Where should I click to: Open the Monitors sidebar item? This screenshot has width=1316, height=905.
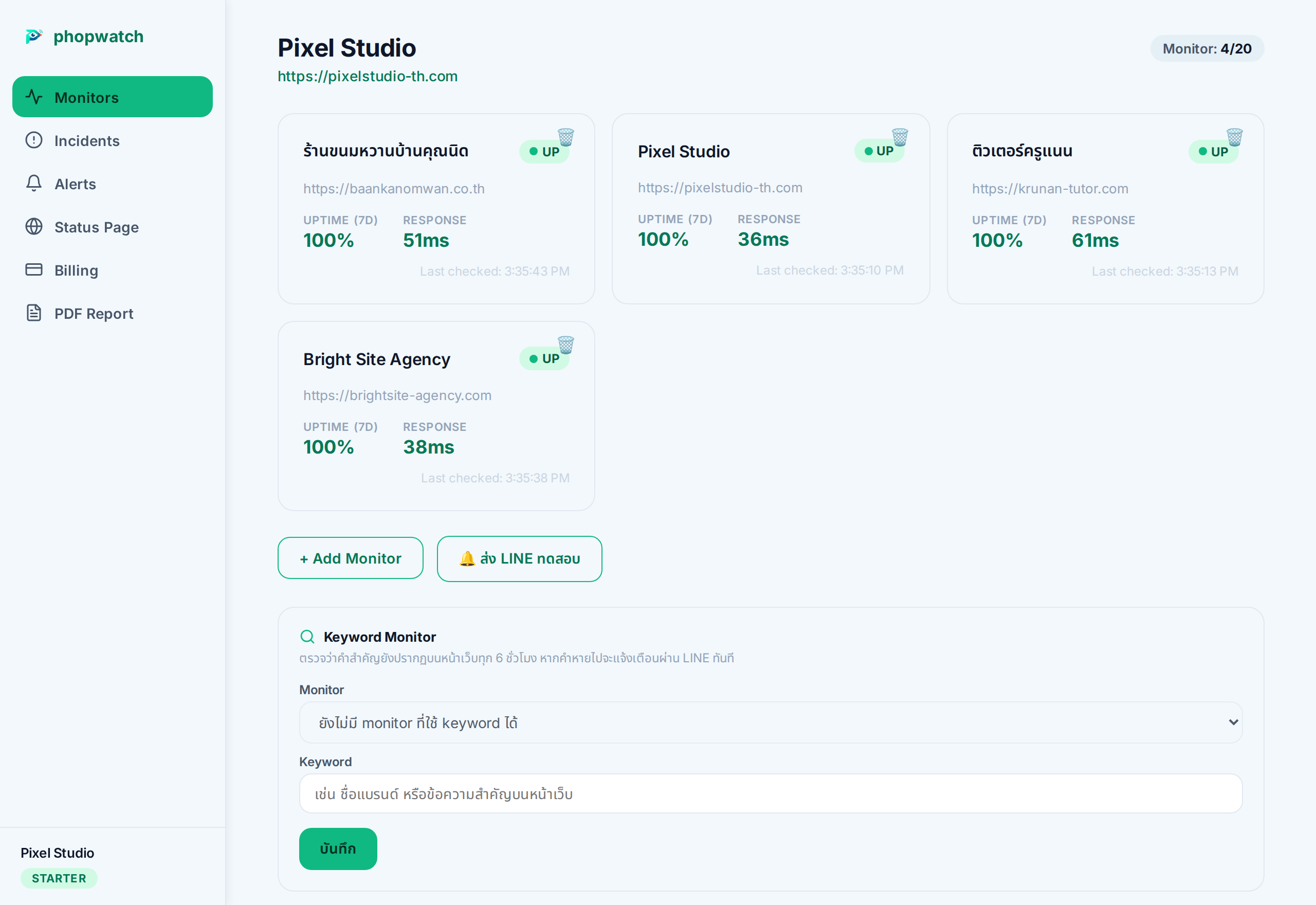point(112,97)
